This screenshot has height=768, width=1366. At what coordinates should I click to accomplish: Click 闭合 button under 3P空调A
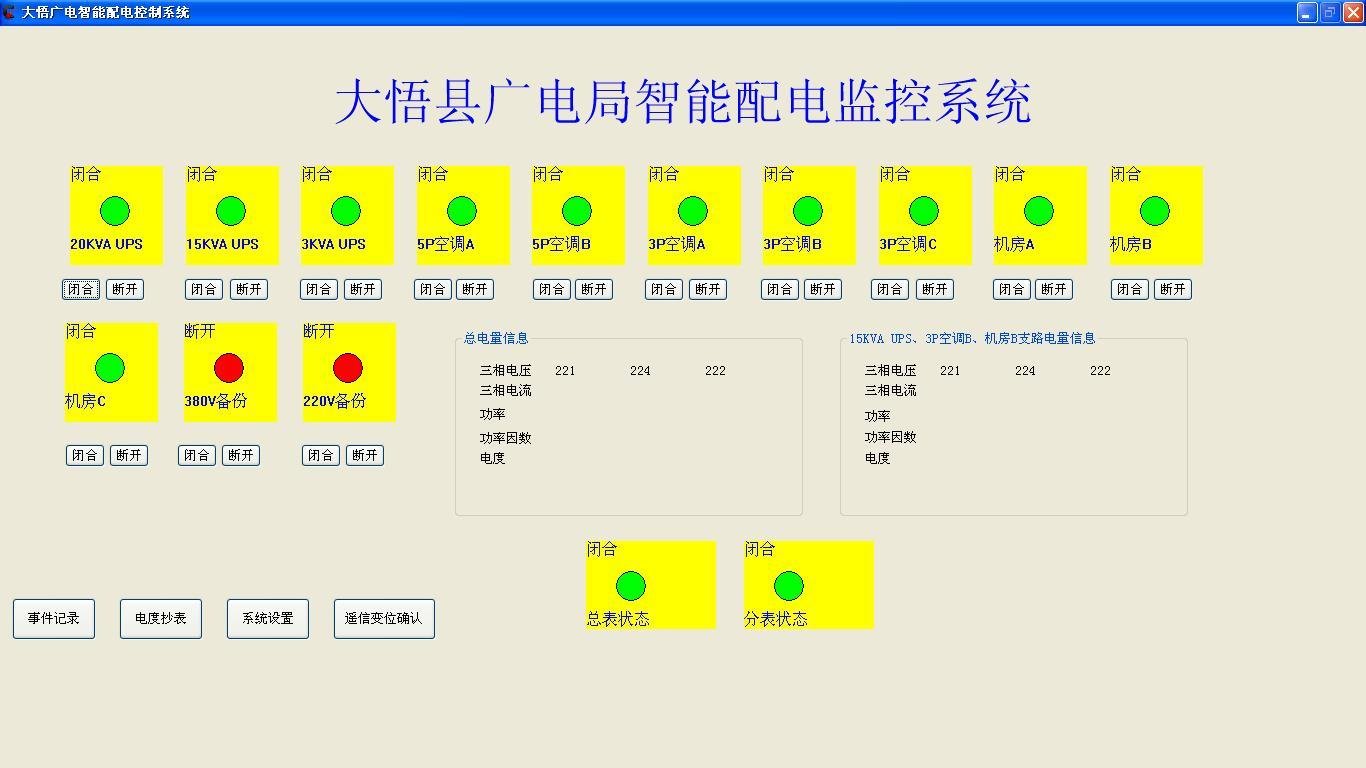coord(664,289)
